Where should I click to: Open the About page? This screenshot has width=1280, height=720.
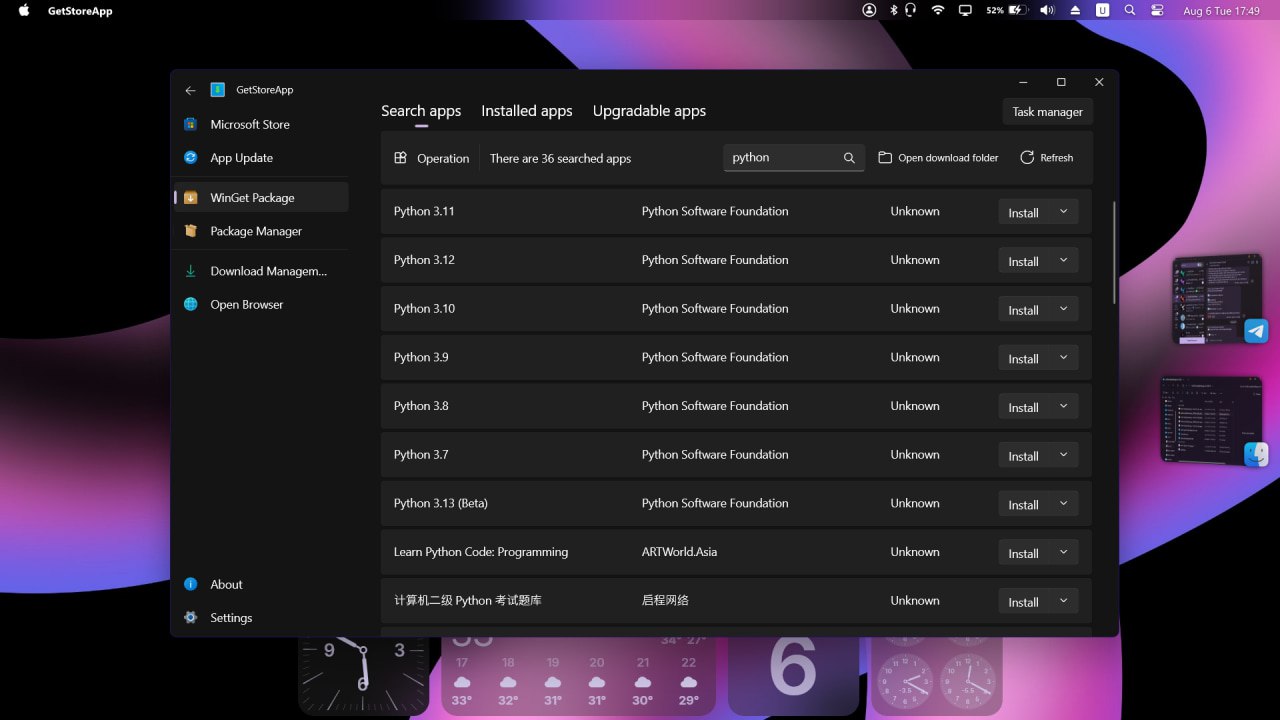262,585
